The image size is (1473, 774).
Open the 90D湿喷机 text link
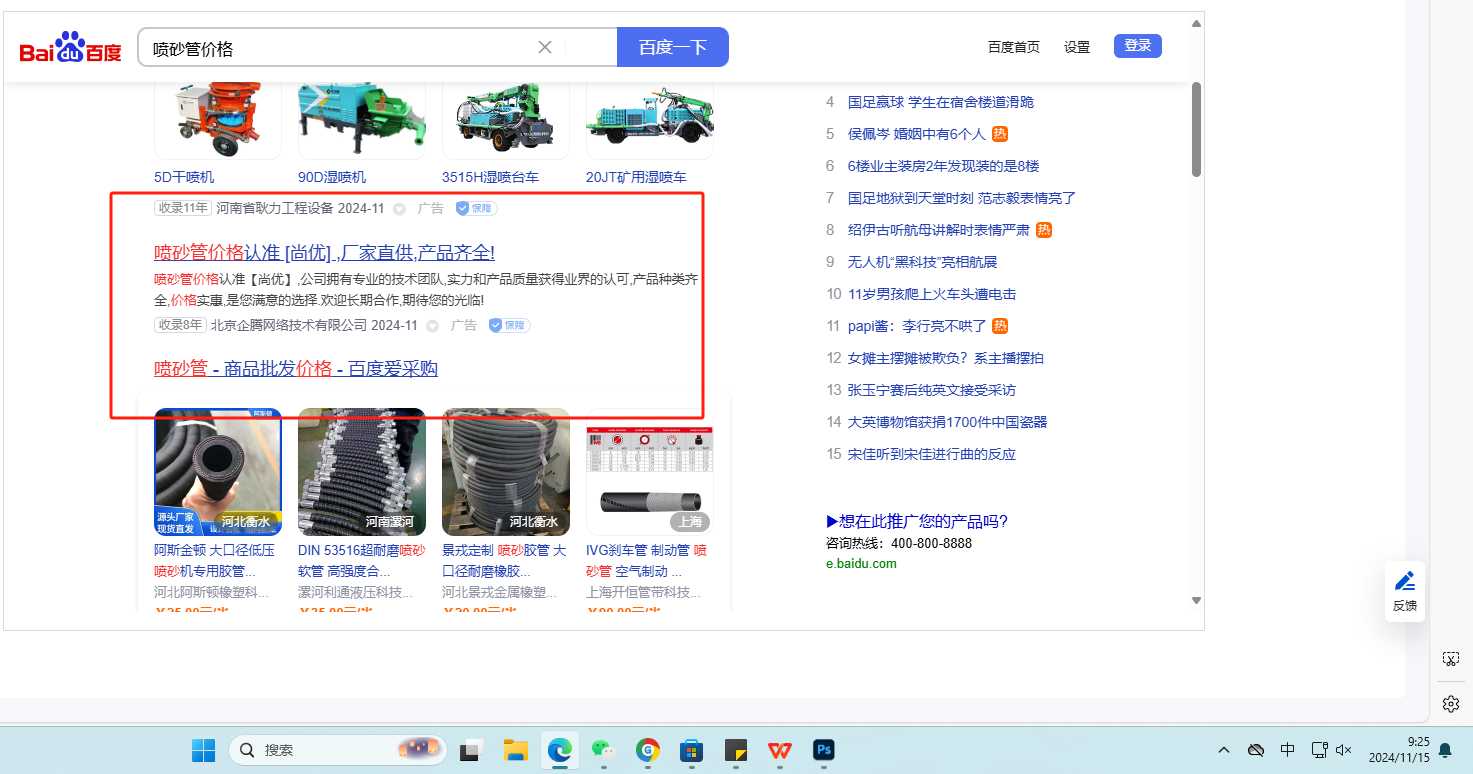point(332,177)
